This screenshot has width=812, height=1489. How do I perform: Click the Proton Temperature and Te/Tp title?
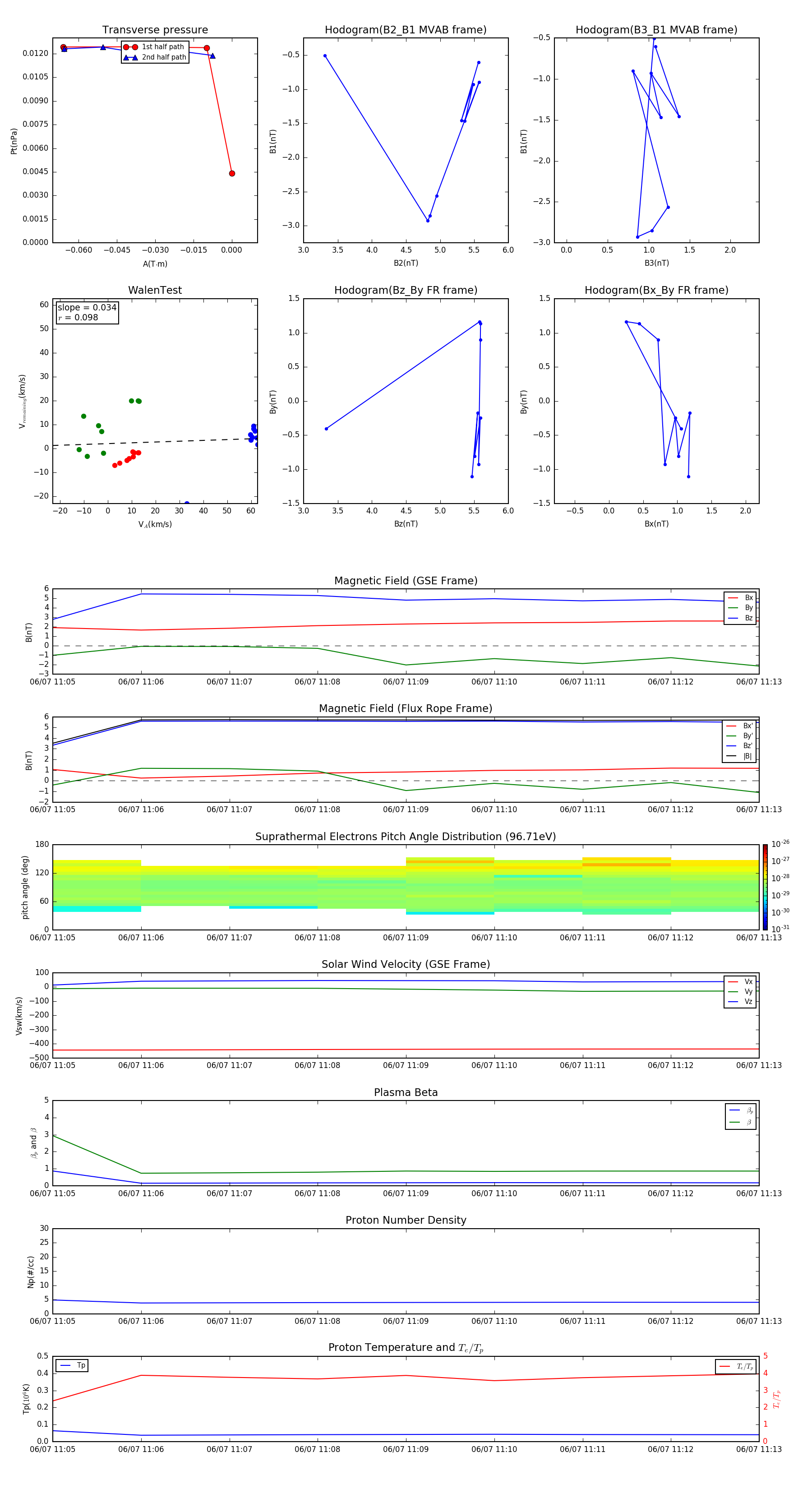[406, 1348]
